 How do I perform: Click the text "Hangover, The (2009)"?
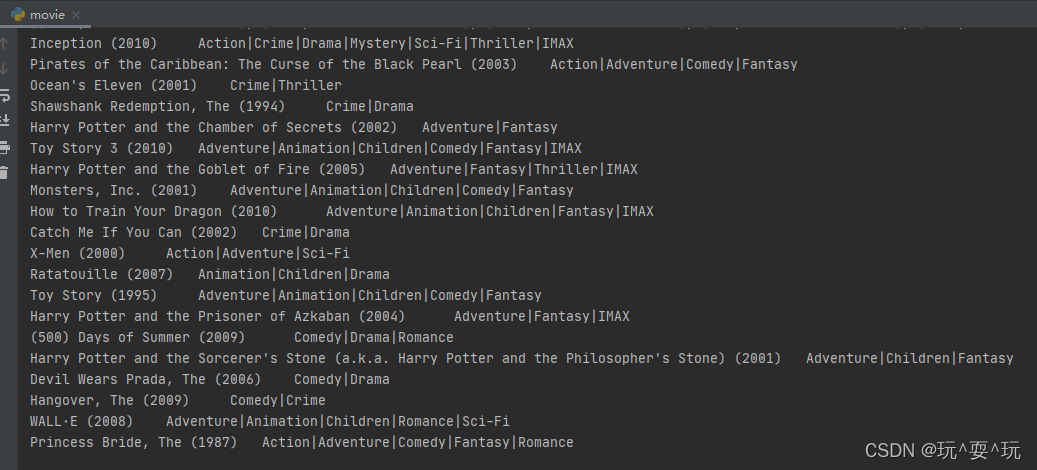[110, 401]
